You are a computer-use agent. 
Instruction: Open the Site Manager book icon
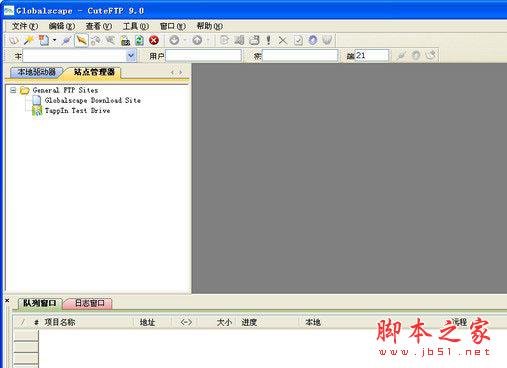coord(14,41)
